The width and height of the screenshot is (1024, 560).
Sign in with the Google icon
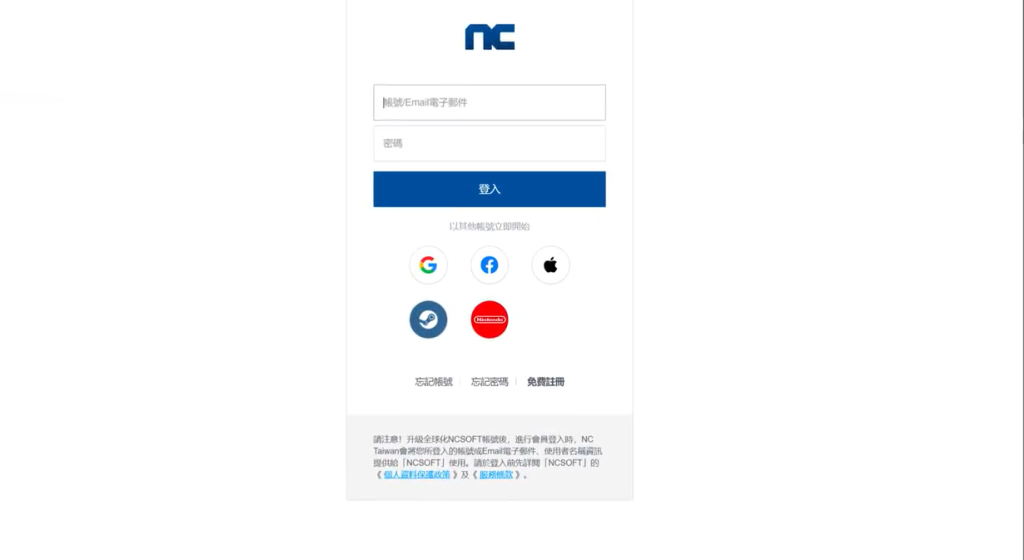[x=428, y=265]
